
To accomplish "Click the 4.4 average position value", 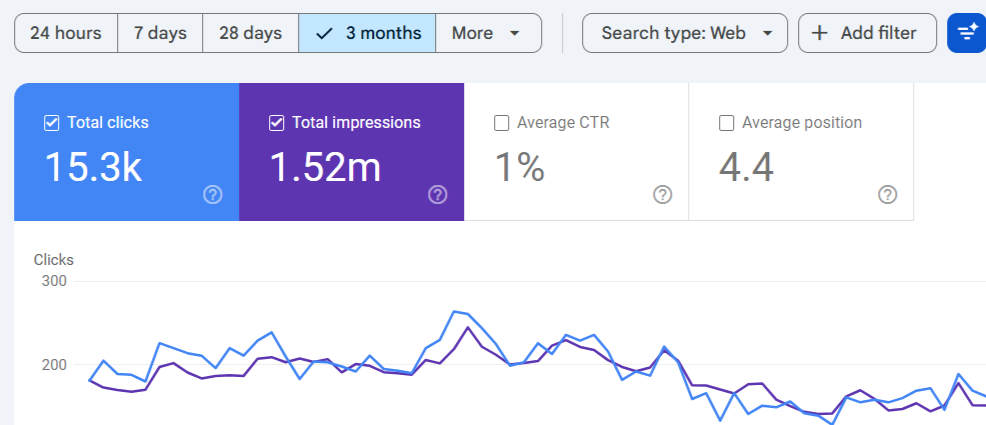I will point(746,167).
